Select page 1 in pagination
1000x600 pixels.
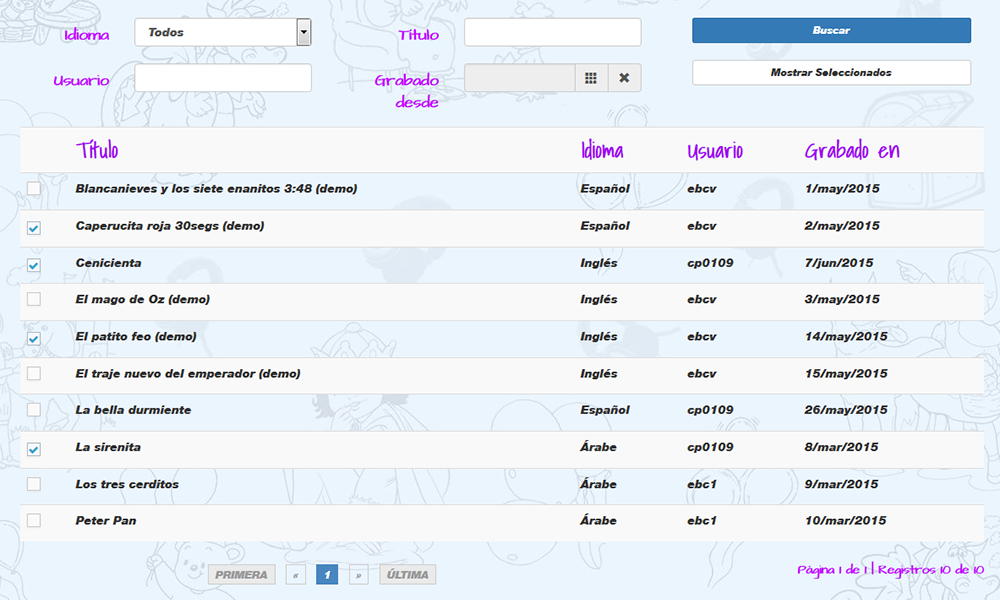click(326, 575)
